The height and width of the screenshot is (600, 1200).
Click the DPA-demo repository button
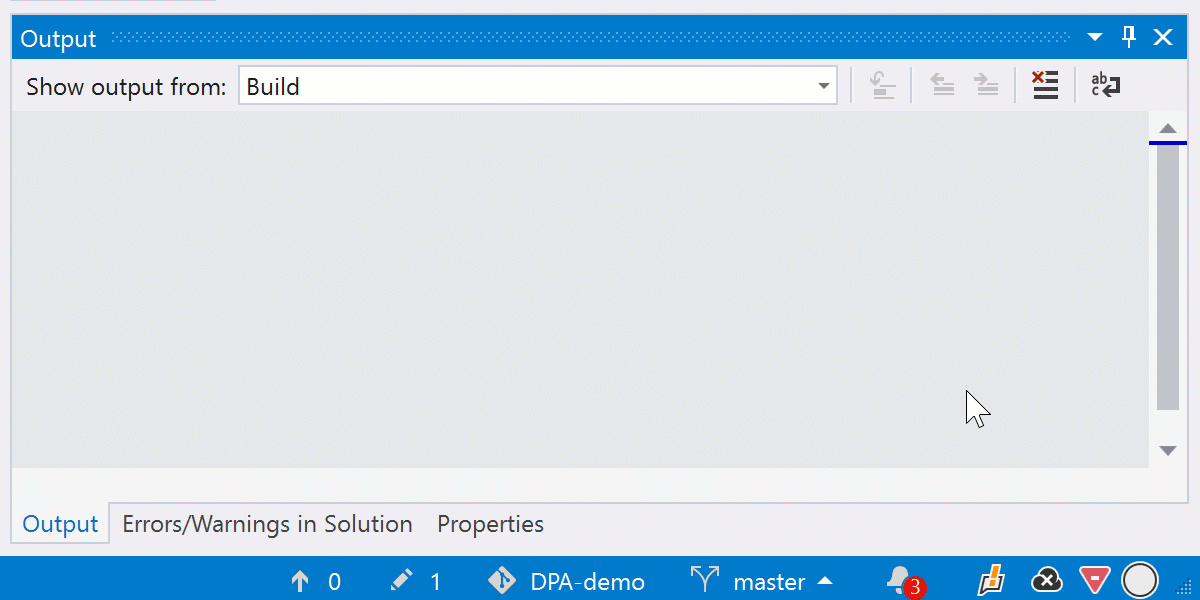tap(567, 581)
